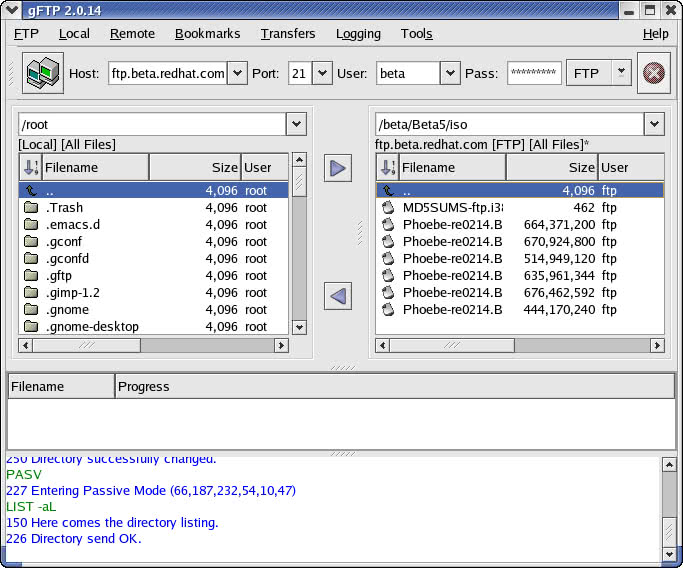Open the FTP protocol selector
This screenshot has height=568, width=683.
[598, 73]
